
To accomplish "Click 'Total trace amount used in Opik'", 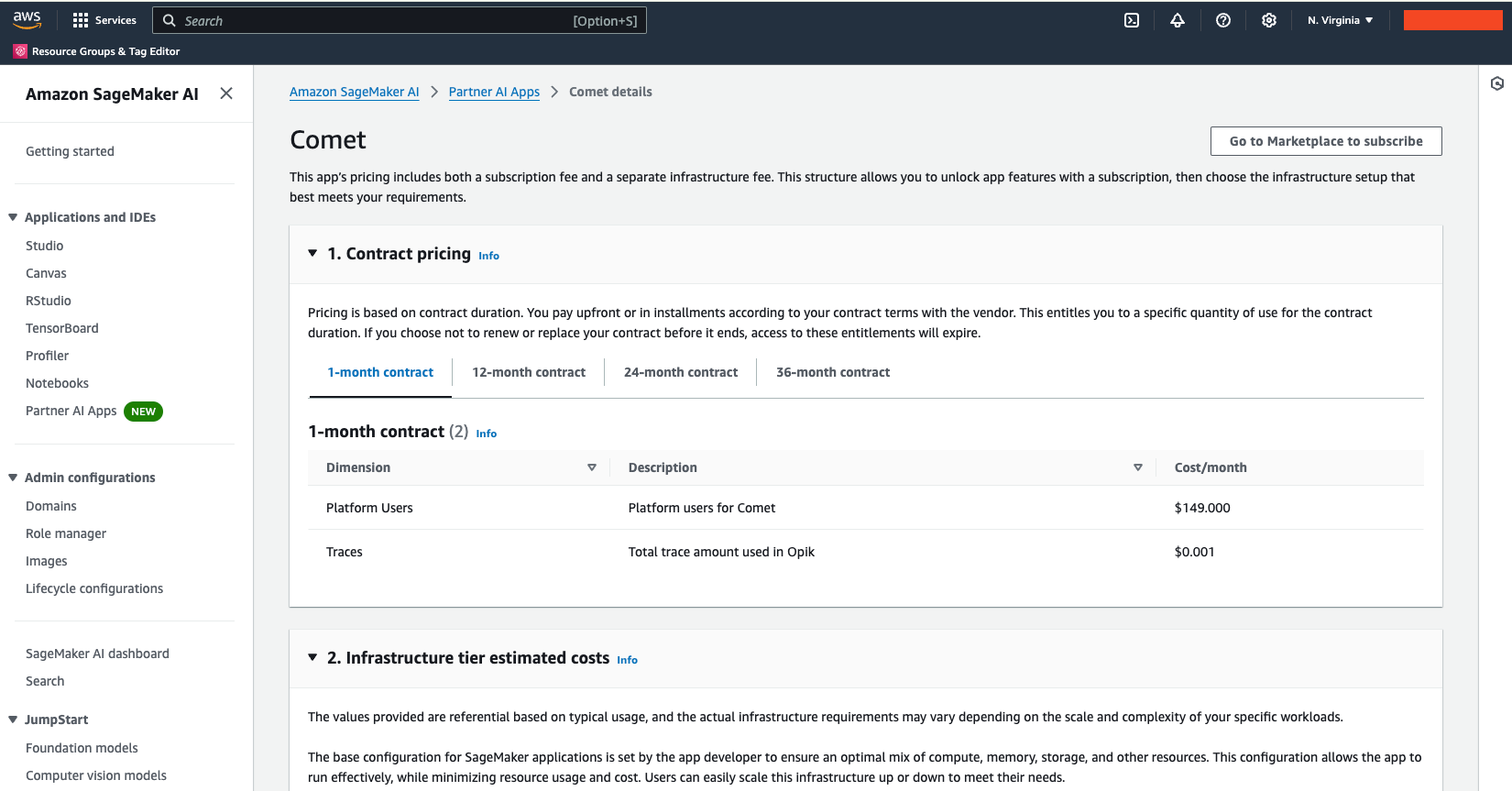I will tap(721, 552).
